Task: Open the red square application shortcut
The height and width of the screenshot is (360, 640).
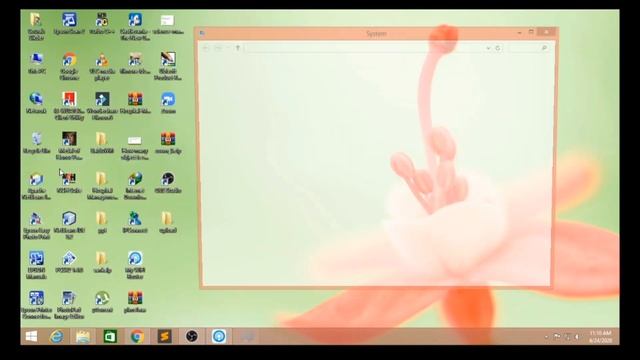Action: coord(69,106)
